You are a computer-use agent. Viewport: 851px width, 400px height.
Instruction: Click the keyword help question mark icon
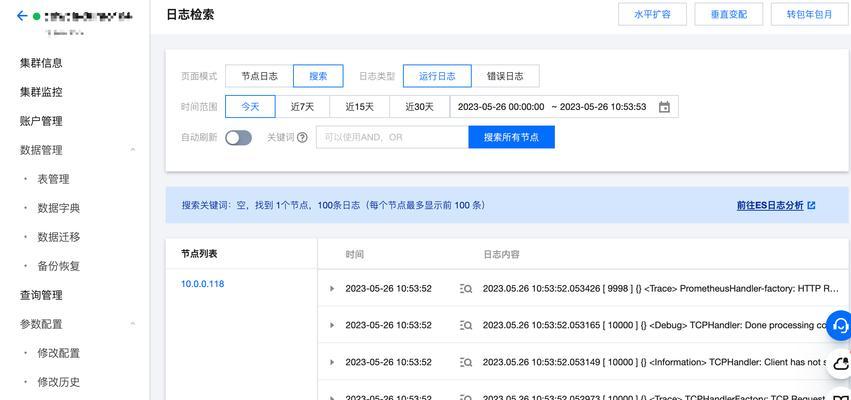302,137
